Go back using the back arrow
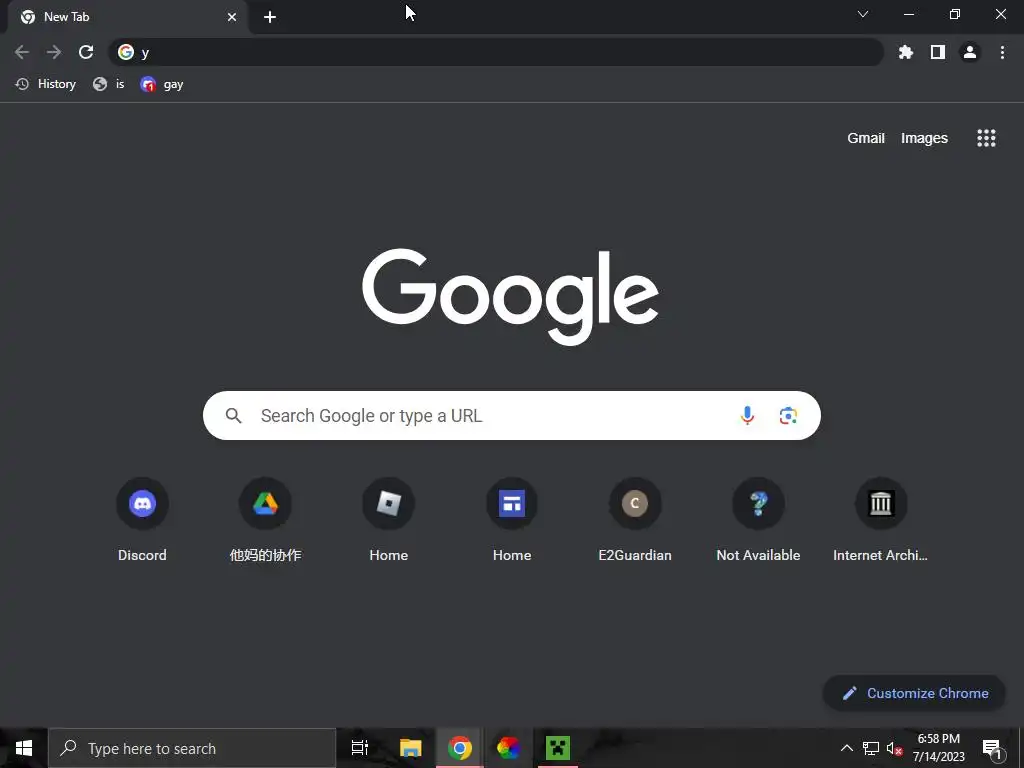This screenshot has height=768, width=1024. tap(22, 52)
